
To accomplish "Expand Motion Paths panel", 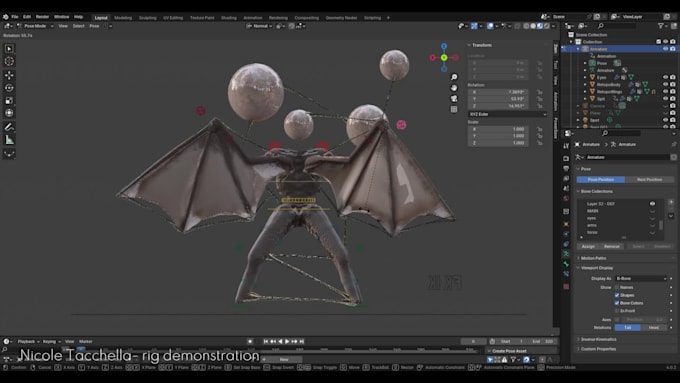I will pyautogui.click(x=593, y=258).
